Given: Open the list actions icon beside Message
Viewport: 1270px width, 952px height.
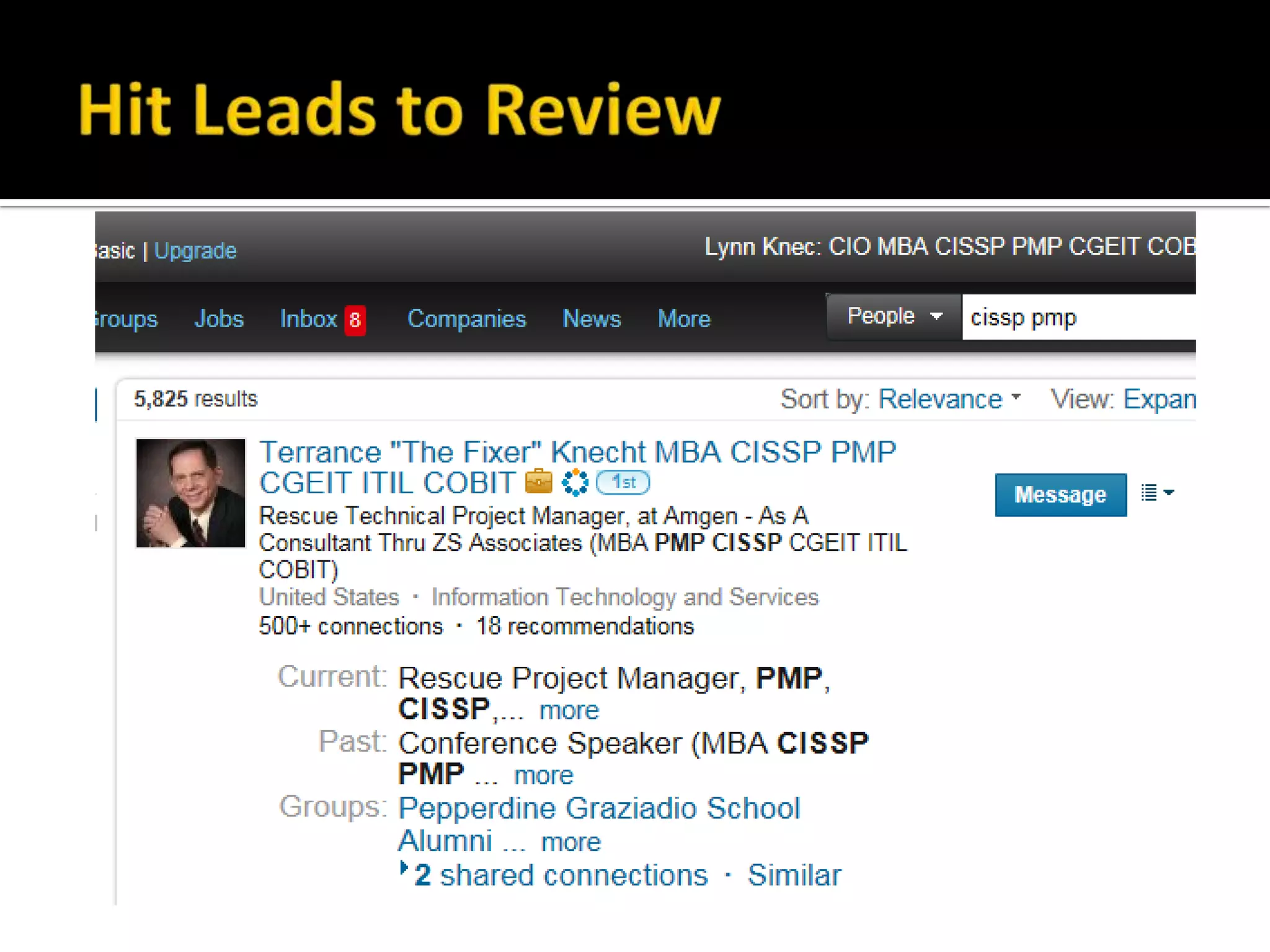Looking at the screenshot, I should (x=1157, y=493).
